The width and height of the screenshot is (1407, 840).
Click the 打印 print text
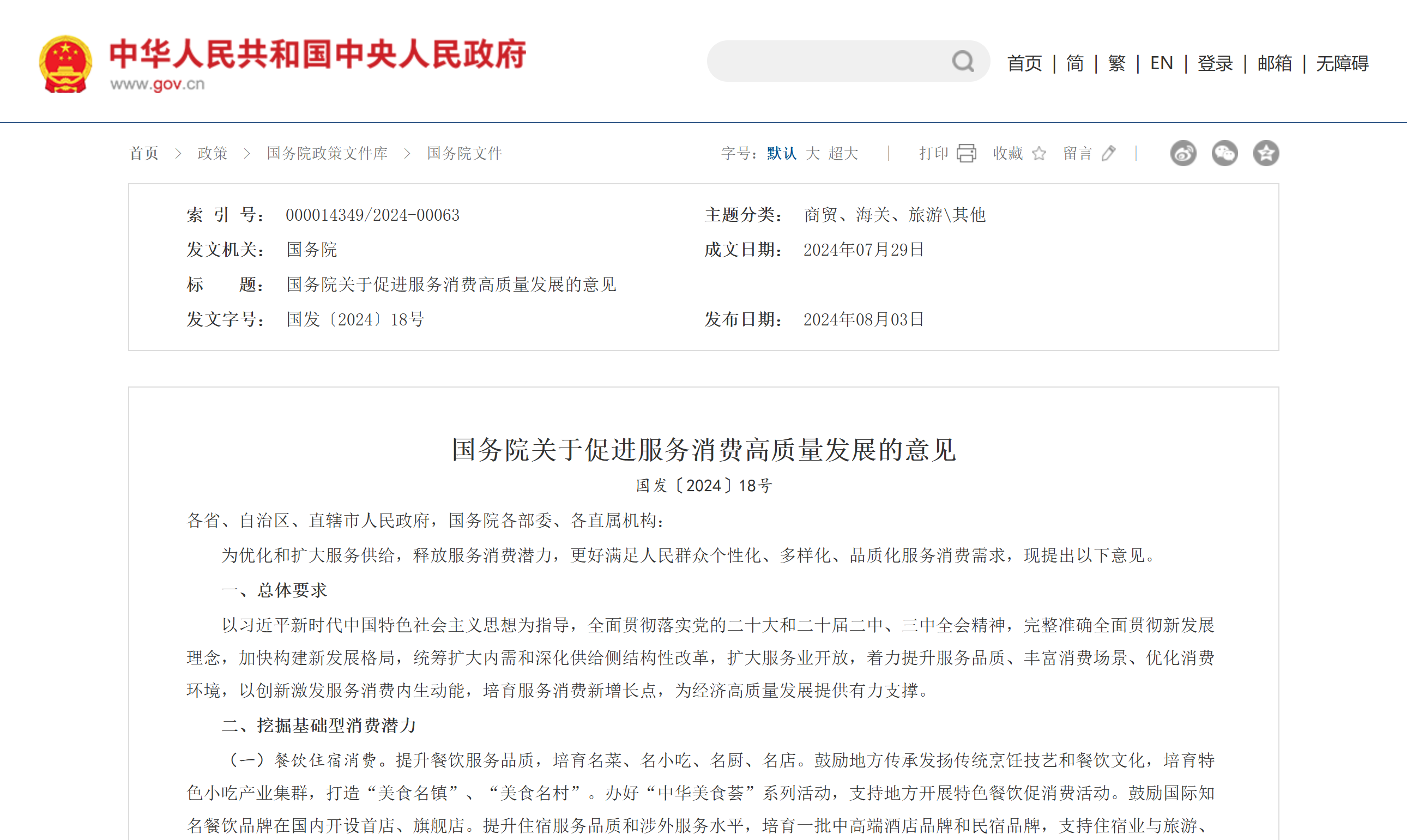point(934,153)
